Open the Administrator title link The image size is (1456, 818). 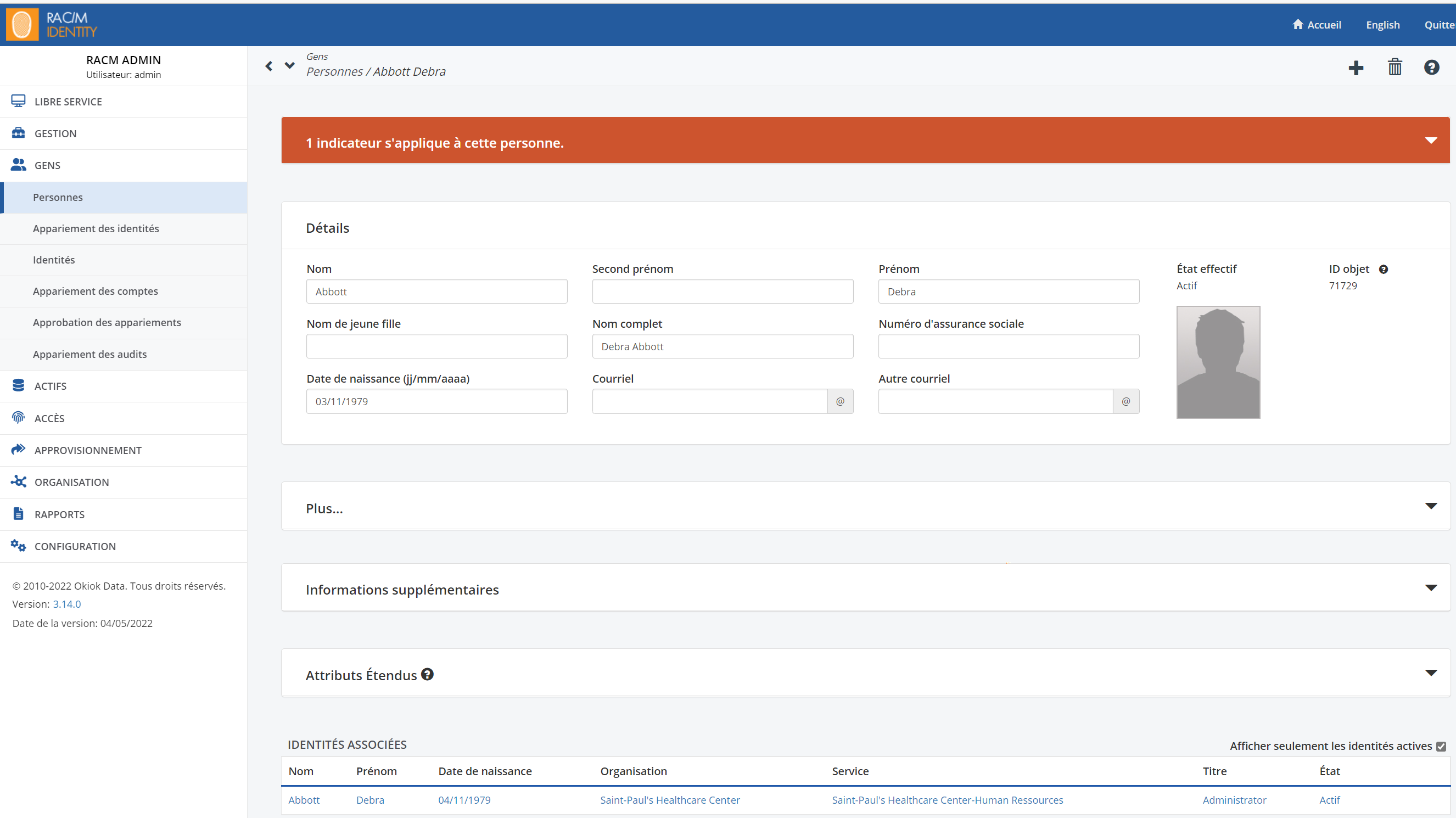click(x=1234, y=800)
